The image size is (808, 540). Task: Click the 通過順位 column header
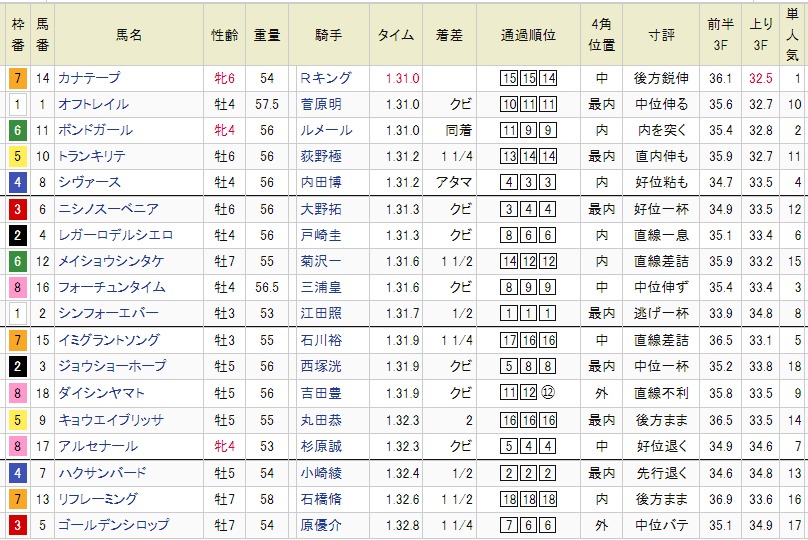[529, 35]
